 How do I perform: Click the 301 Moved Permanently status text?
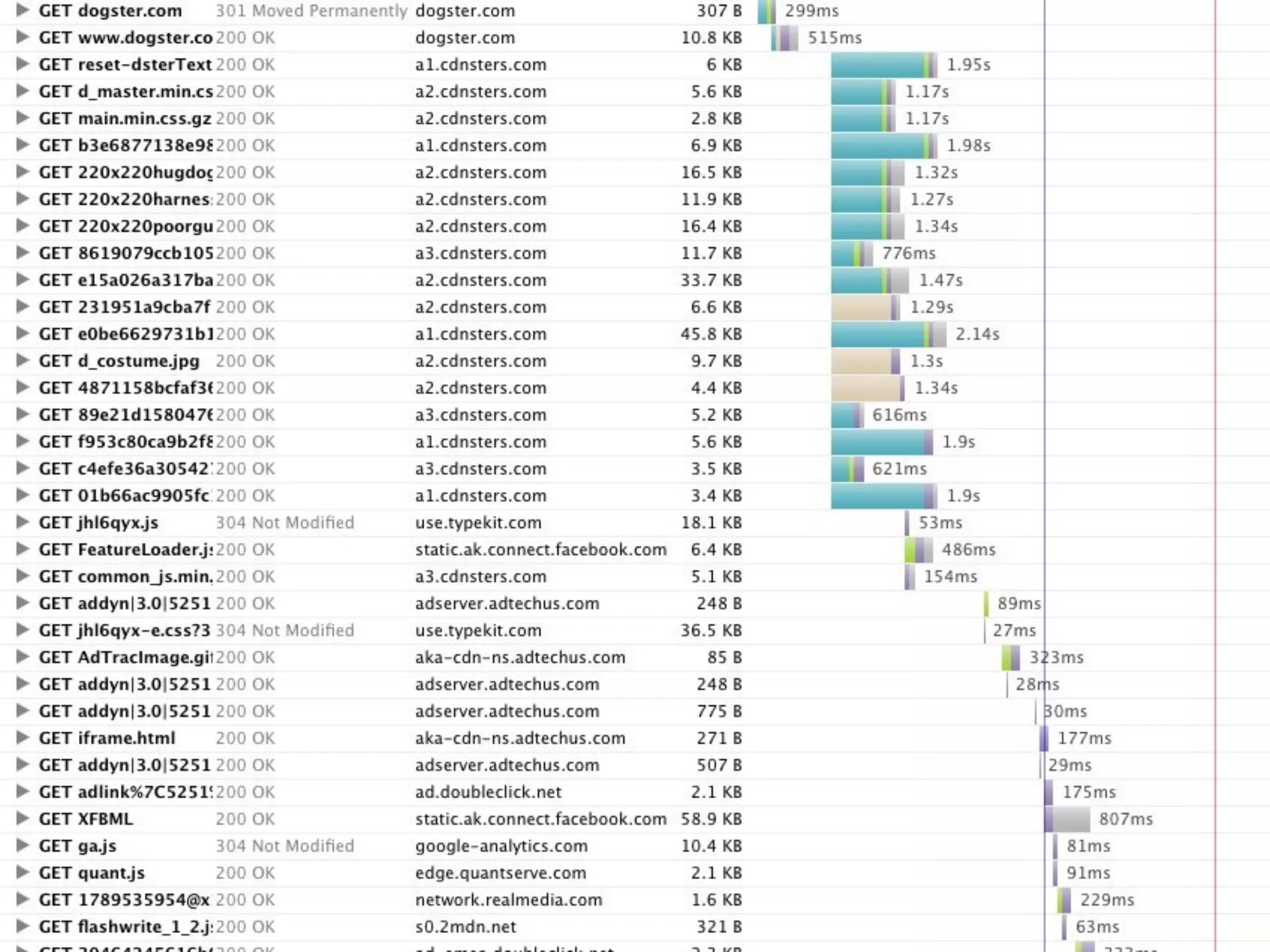pyautogui.click(x=311, y=11)
